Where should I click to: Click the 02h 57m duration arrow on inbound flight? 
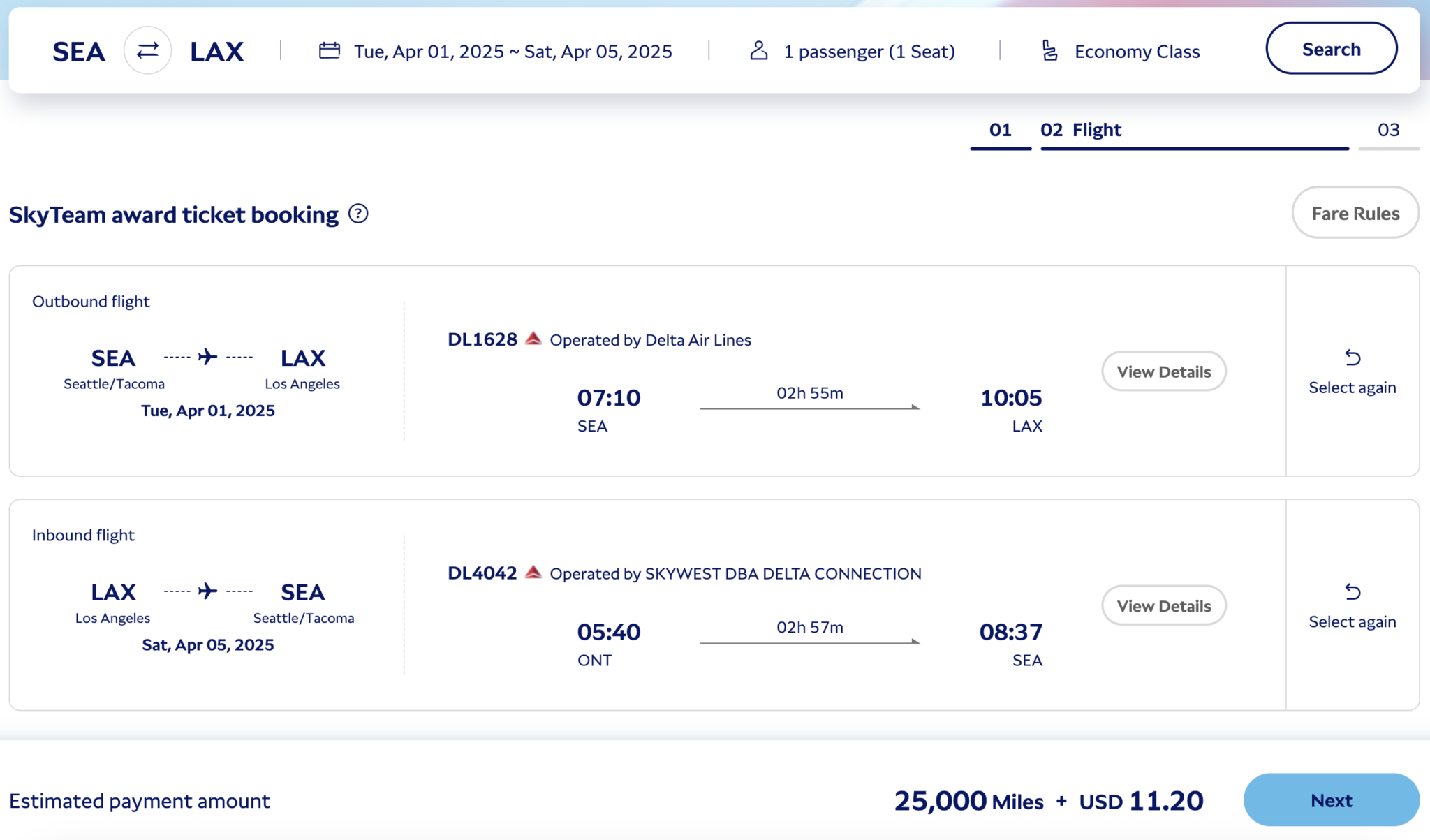click(808, 637)
